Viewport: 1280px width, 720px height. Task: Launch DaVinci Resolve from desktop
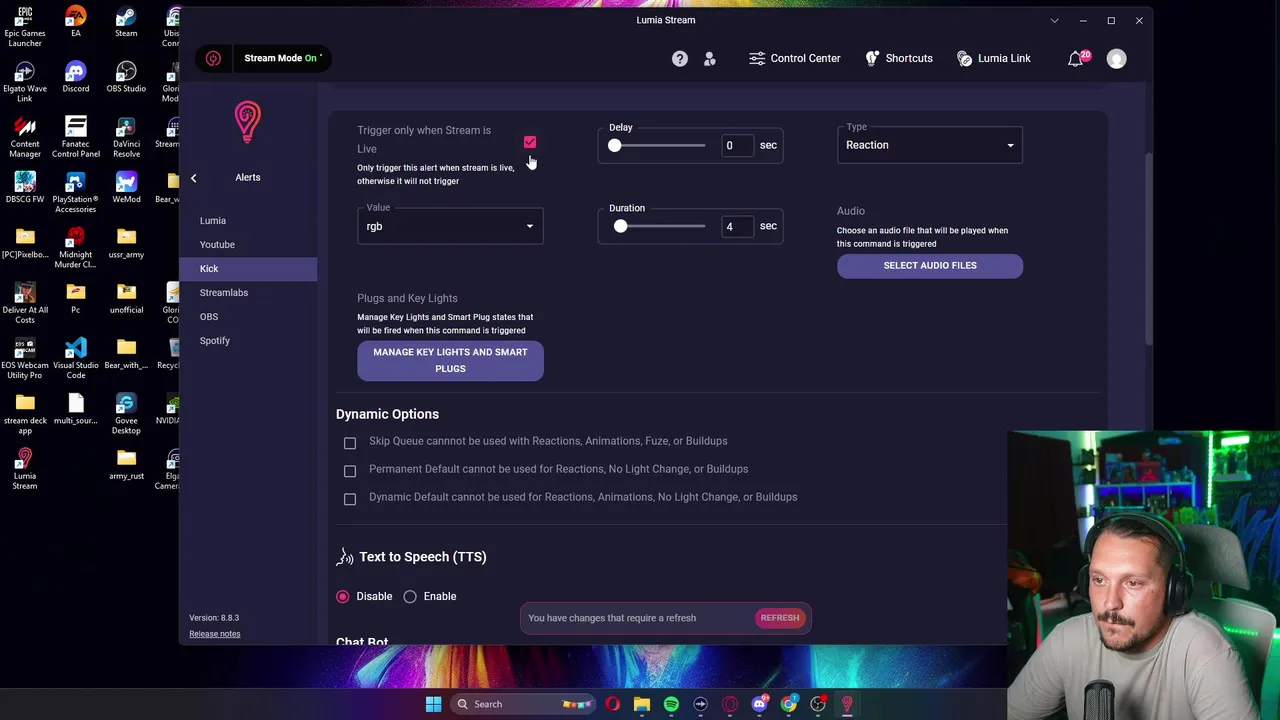pyautogui.click(x=126, y=137)
